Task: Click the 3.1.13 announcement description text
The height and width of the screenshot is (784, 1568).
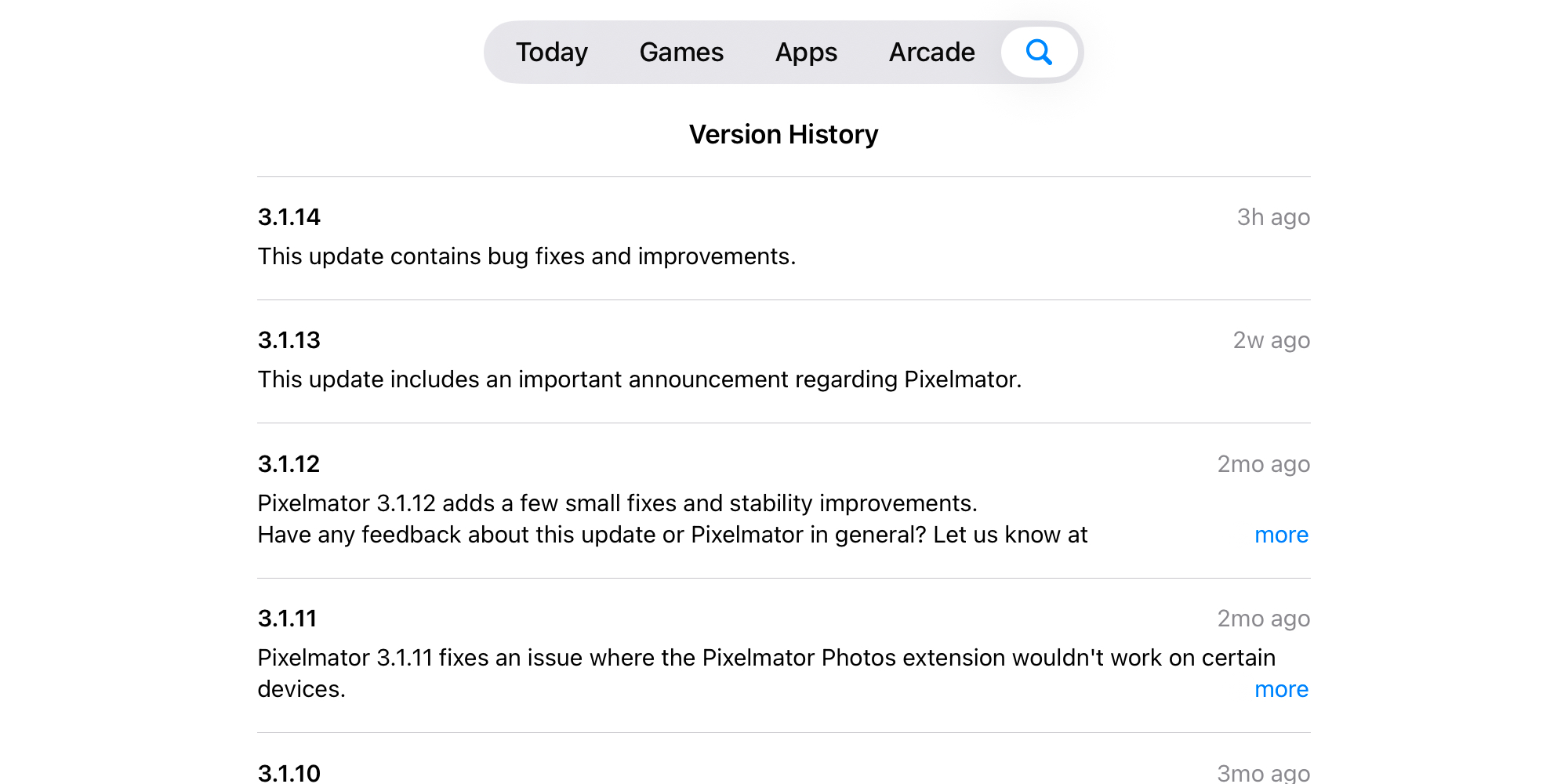Action: (639, 379)
